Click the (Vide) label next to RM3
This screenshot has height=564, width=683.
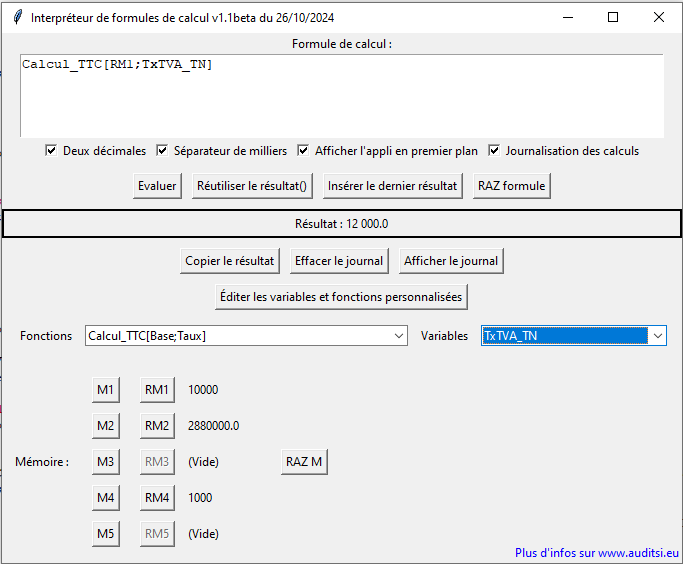tap(203, 462)
